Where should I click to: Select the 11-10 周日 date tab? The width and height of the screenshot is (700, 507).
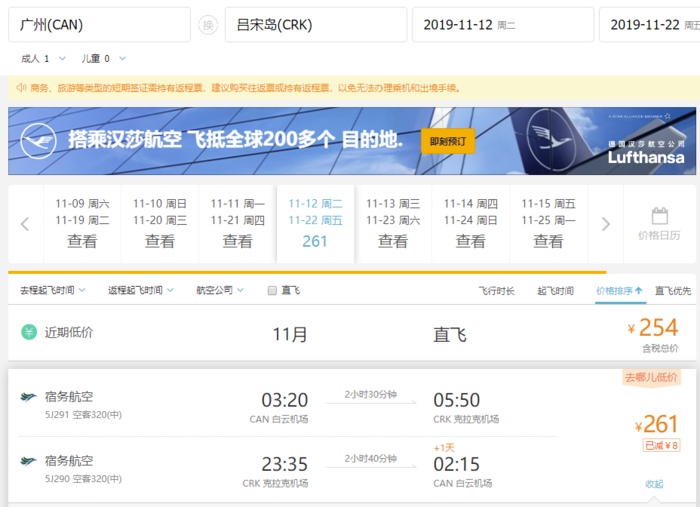tap(160, 222)
